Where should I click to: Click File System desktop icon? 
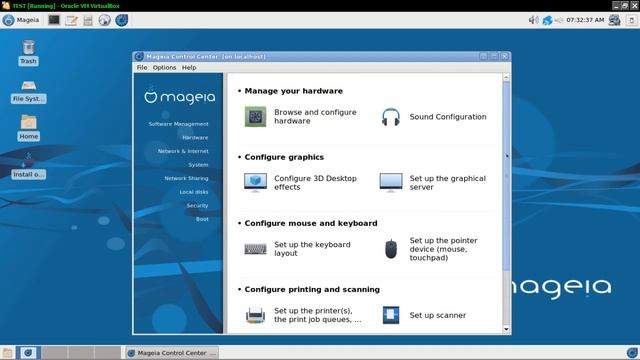pos(29,85)
